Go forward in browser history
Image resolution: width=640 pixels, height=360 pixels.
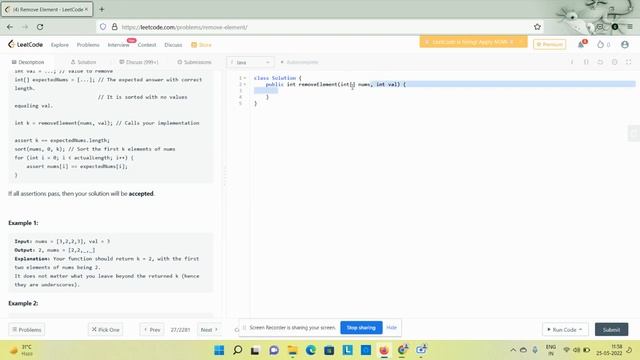pyautogui.click(x=25, y=27)
